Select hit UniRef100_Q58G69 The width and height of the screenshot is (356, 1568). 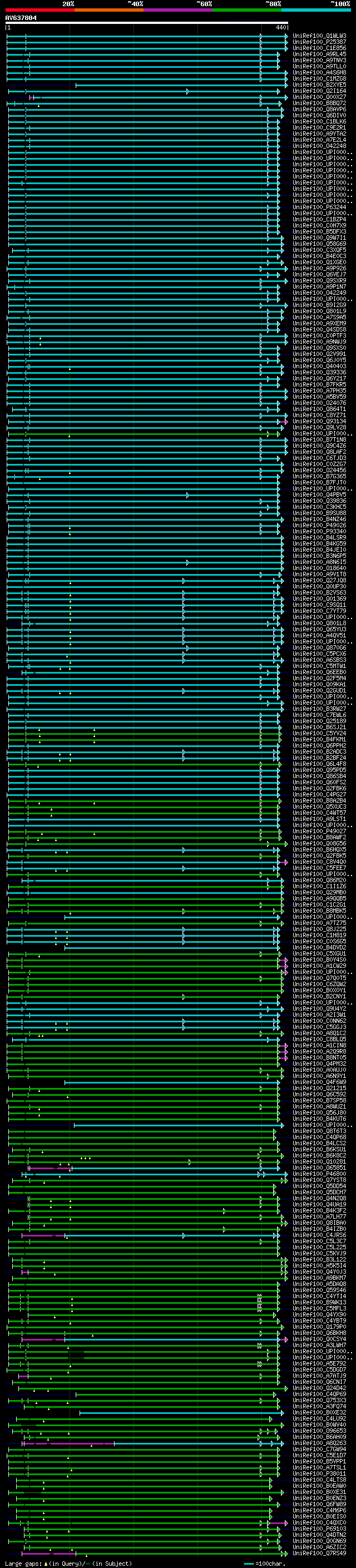click(x=319, y=244)
